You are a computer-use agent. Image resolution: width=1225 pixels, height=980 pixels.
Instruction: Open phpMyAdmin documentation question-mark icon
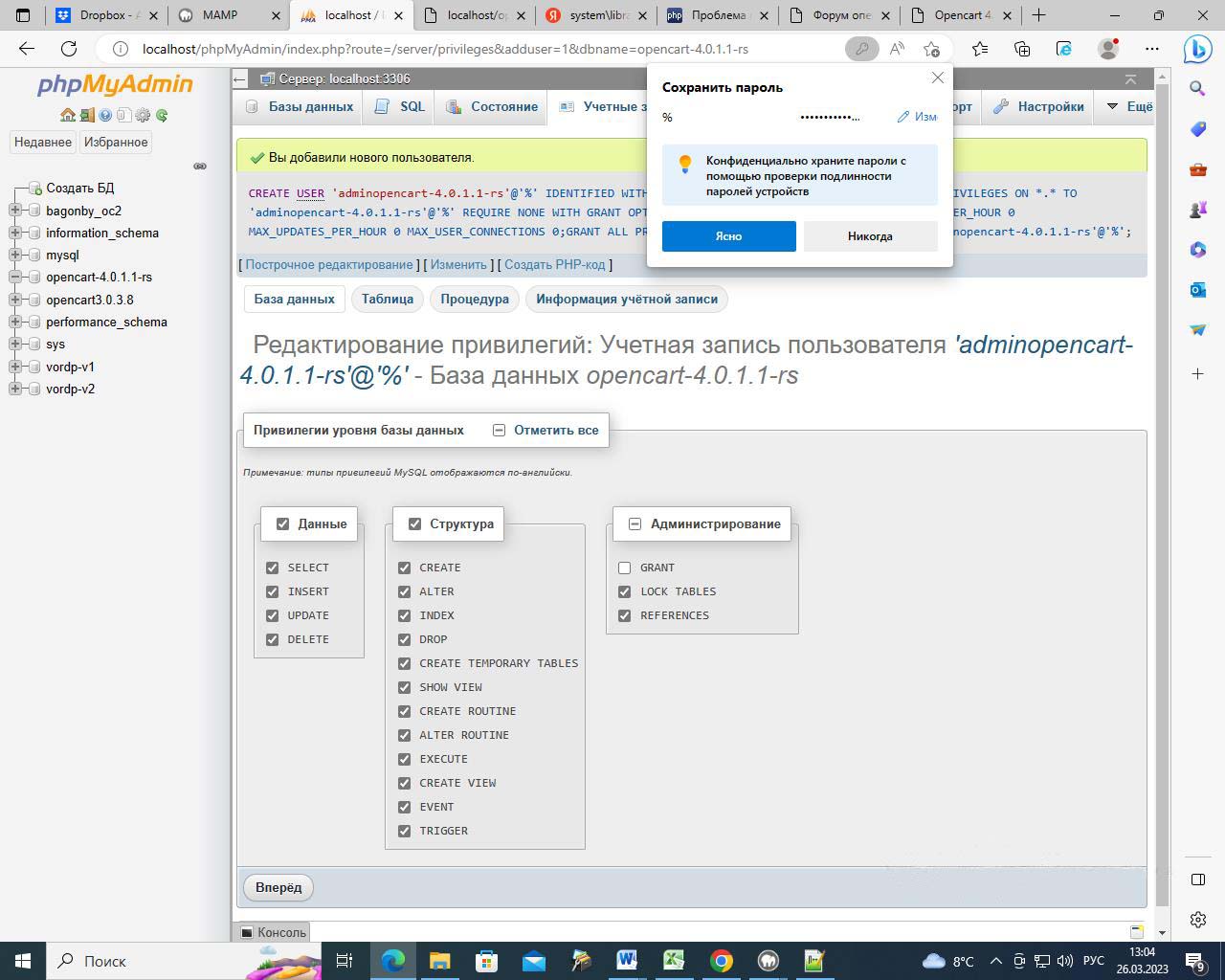point(105,115)
